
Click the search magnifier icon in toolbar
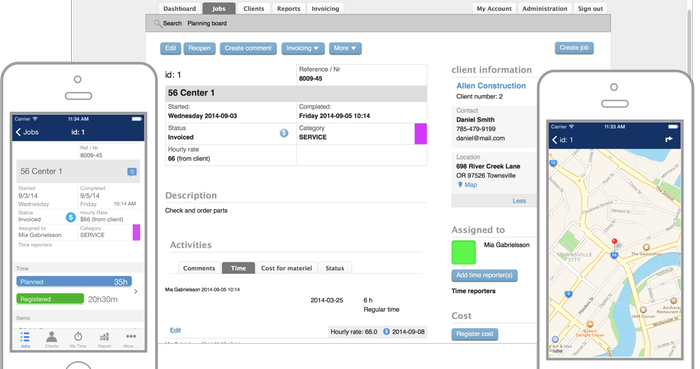pyautogui.click(x=157, y=23)
